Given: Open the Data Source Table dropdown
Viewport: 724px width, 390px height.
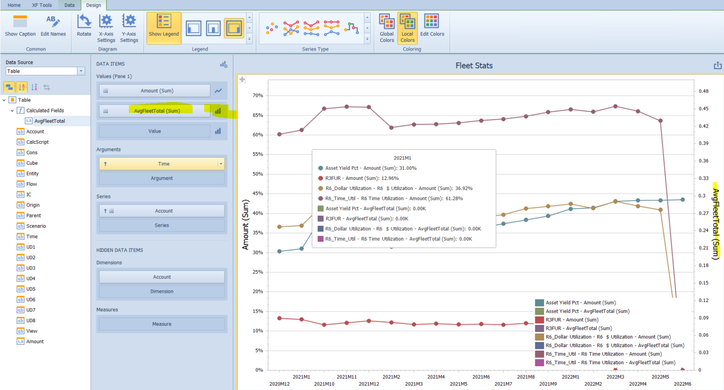Looking at the screenshot, I should coord(81,71).
